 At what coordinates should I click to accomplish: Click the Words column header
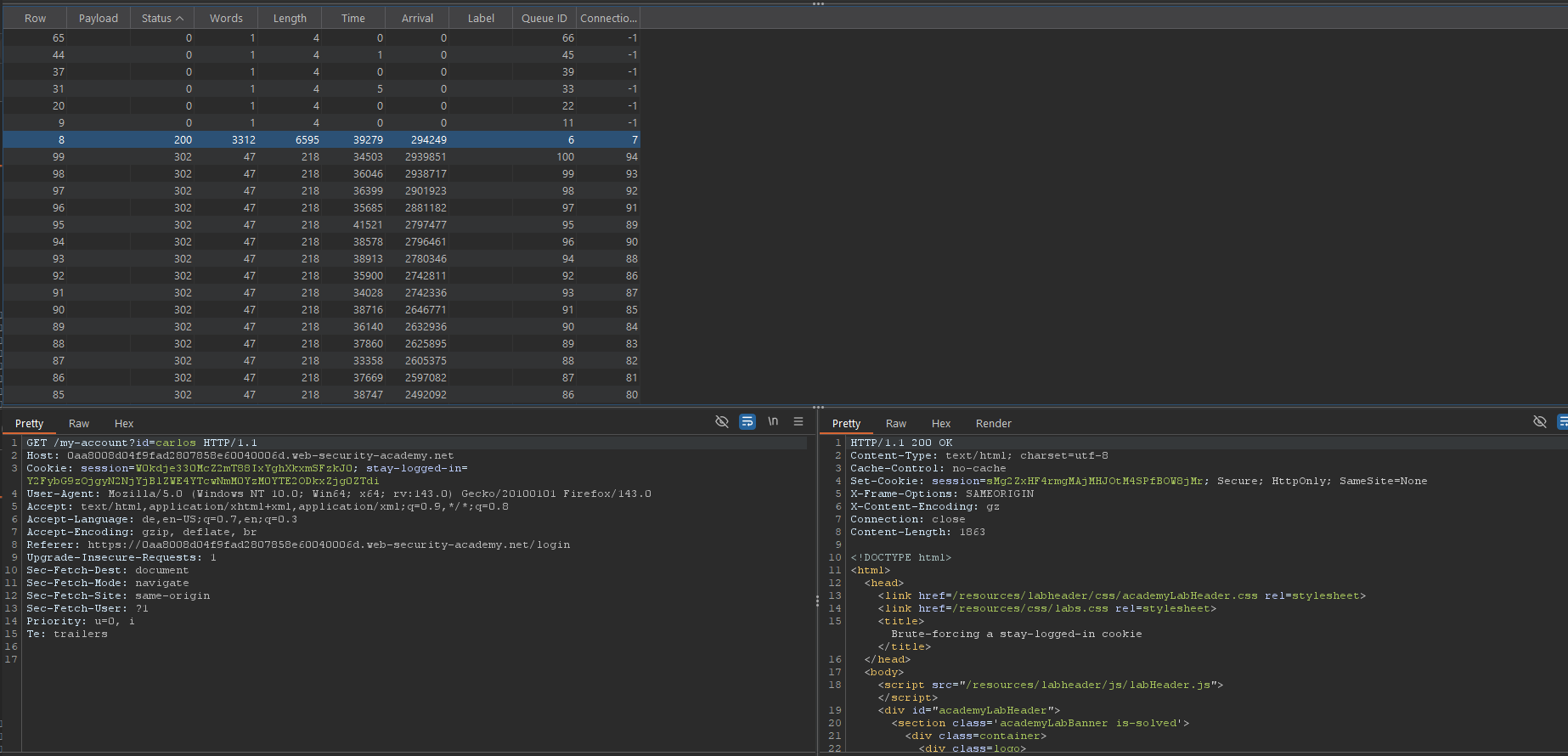click(x=226, y=18)
